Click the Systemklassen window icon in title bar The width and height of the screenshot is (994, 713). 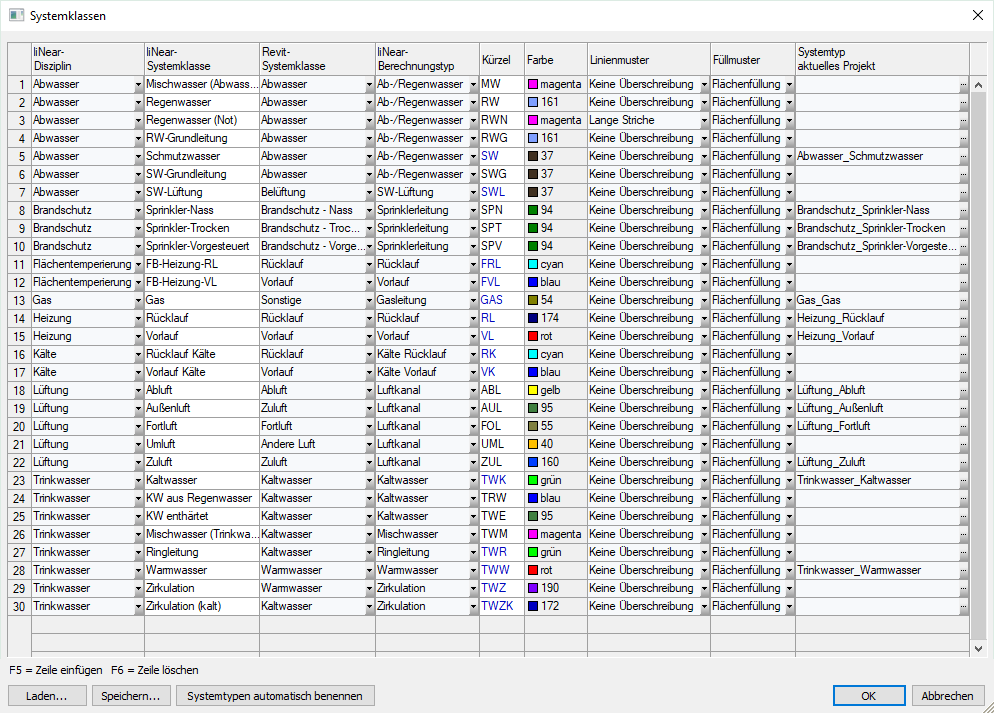tap(16, 15)
